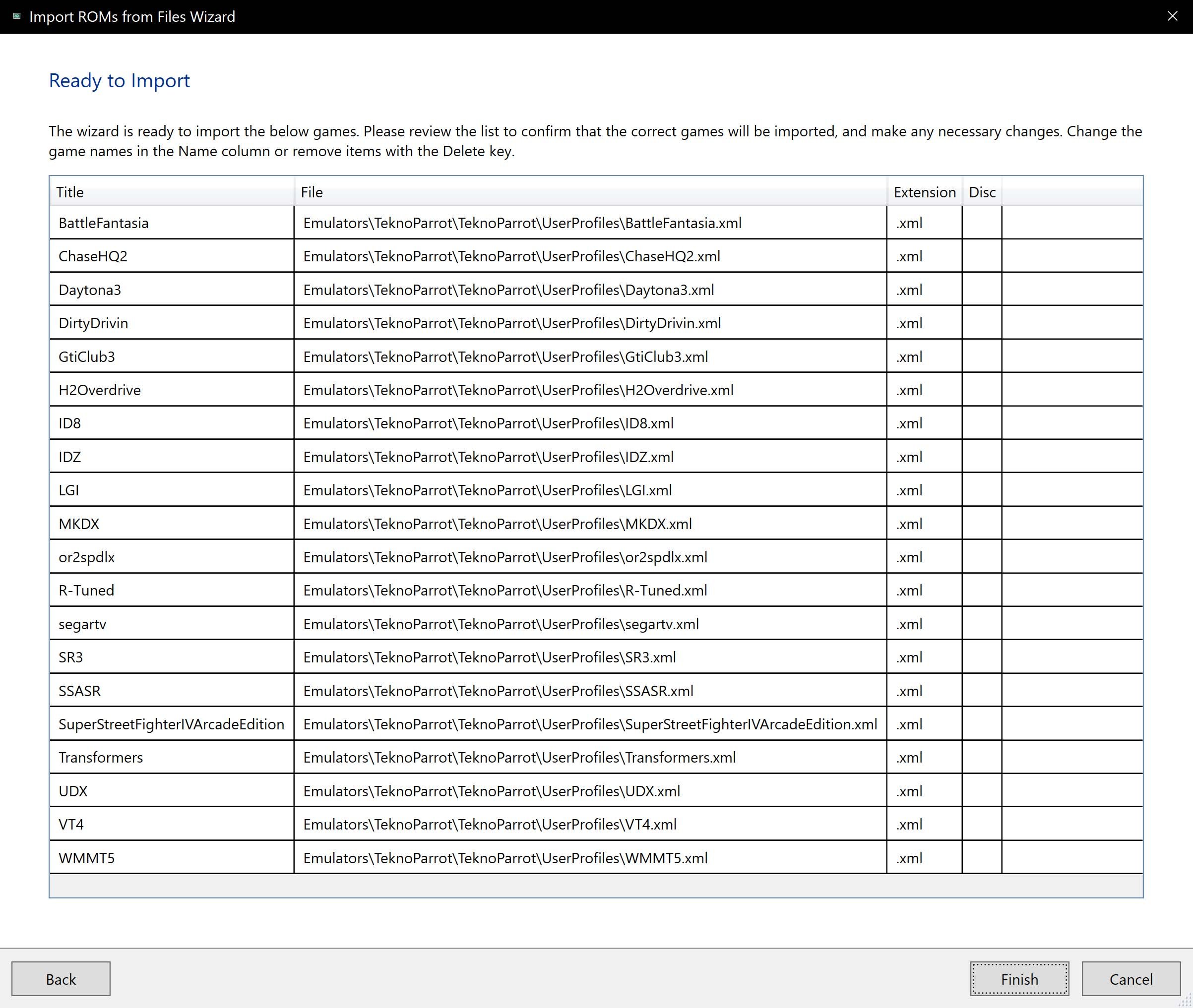Select the VT4 title cell

tap(172, 825)
